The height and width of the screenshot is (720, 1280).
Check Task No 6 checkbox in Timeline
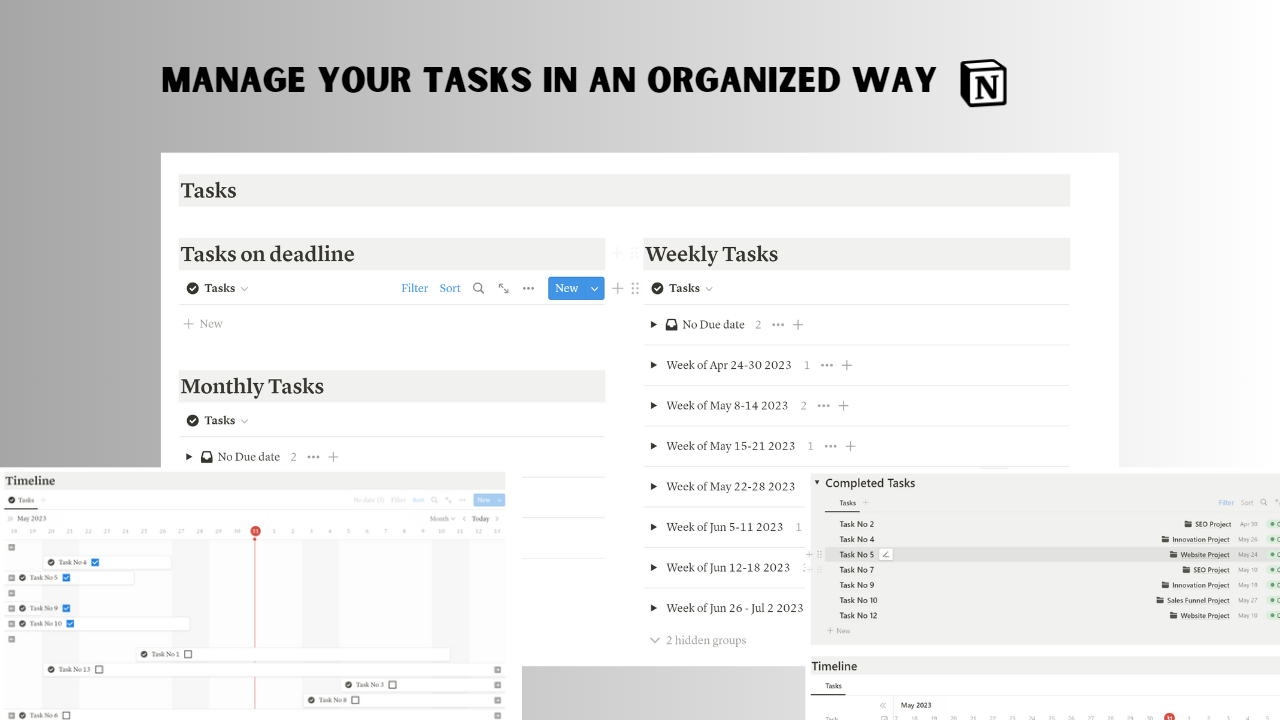(x=66, y=715)
